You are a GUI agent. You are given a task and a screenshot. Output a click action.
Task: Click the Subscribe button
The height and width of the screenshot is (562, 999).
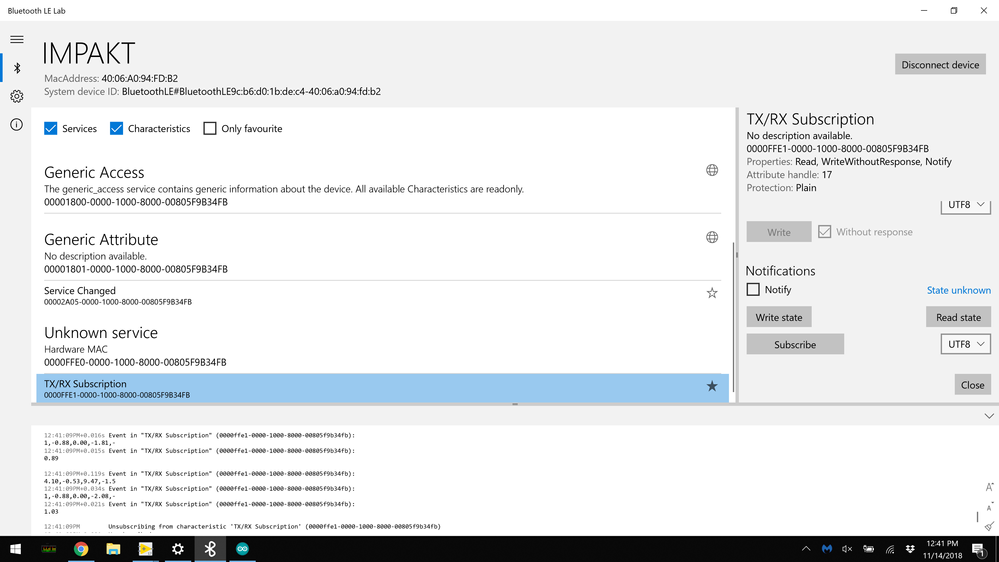pos(795,344)
